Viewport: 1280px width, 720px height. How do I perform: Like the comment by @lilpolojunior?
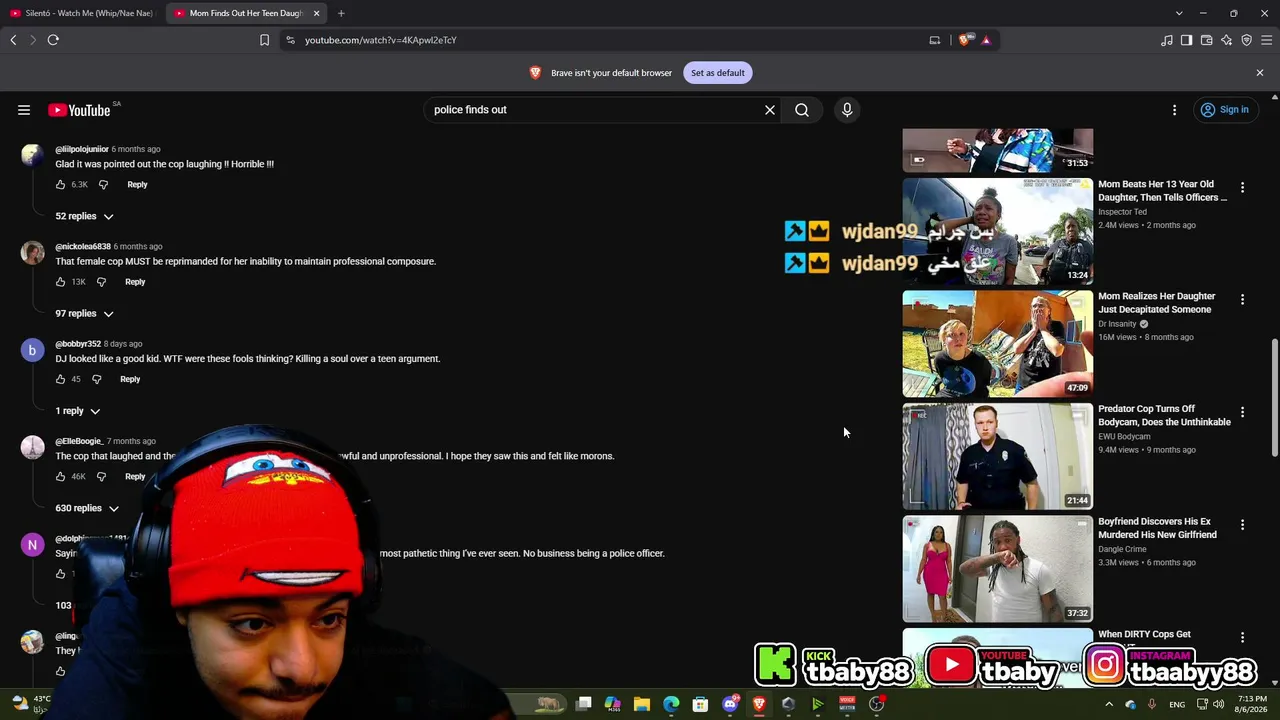[61, 185]
